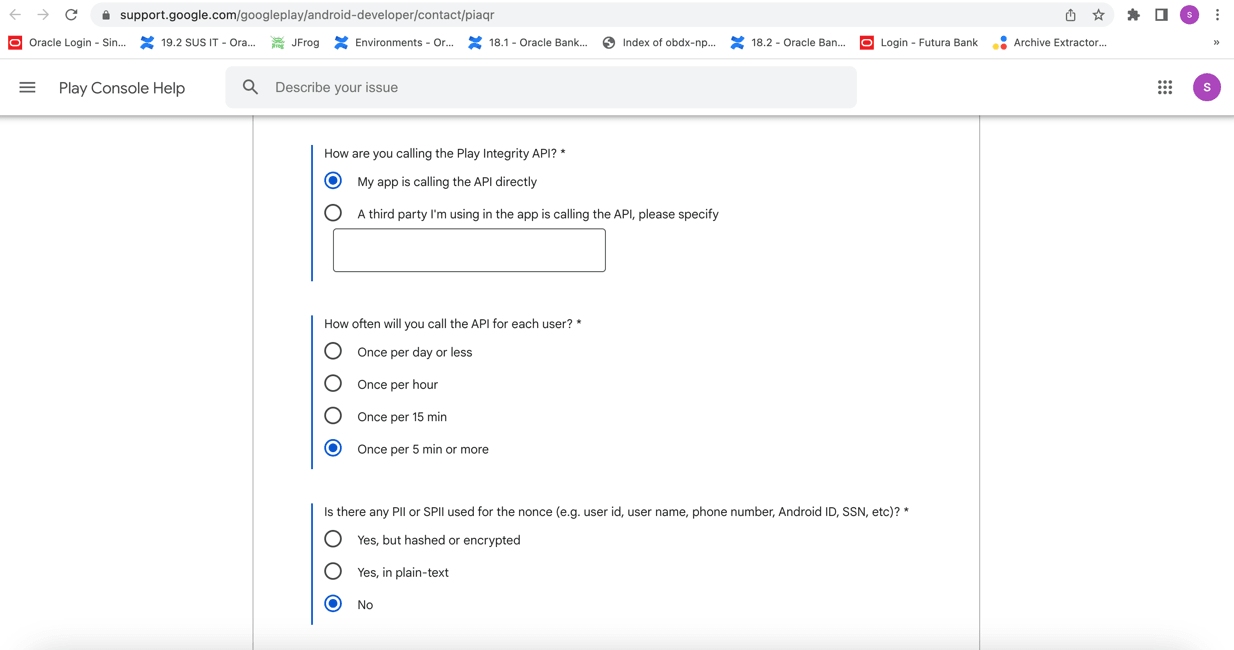Screen dimensions: 1234x650
Task: Open the Login - Futura Bank bookmark
Action: pos(918,43)
